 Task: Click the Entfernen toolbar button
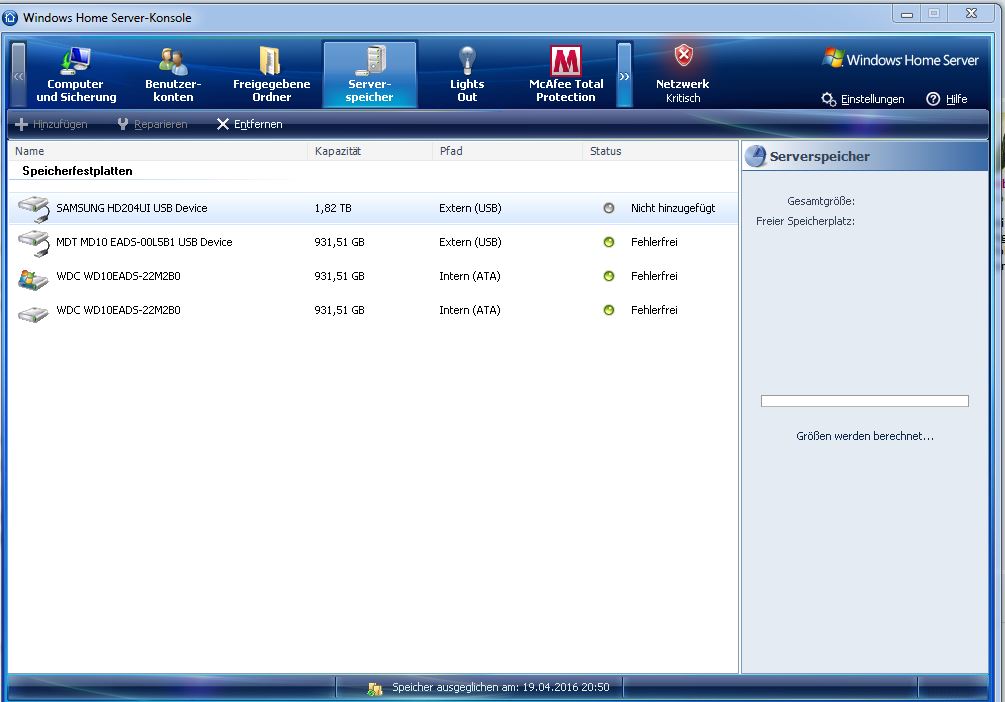(249, 124)
